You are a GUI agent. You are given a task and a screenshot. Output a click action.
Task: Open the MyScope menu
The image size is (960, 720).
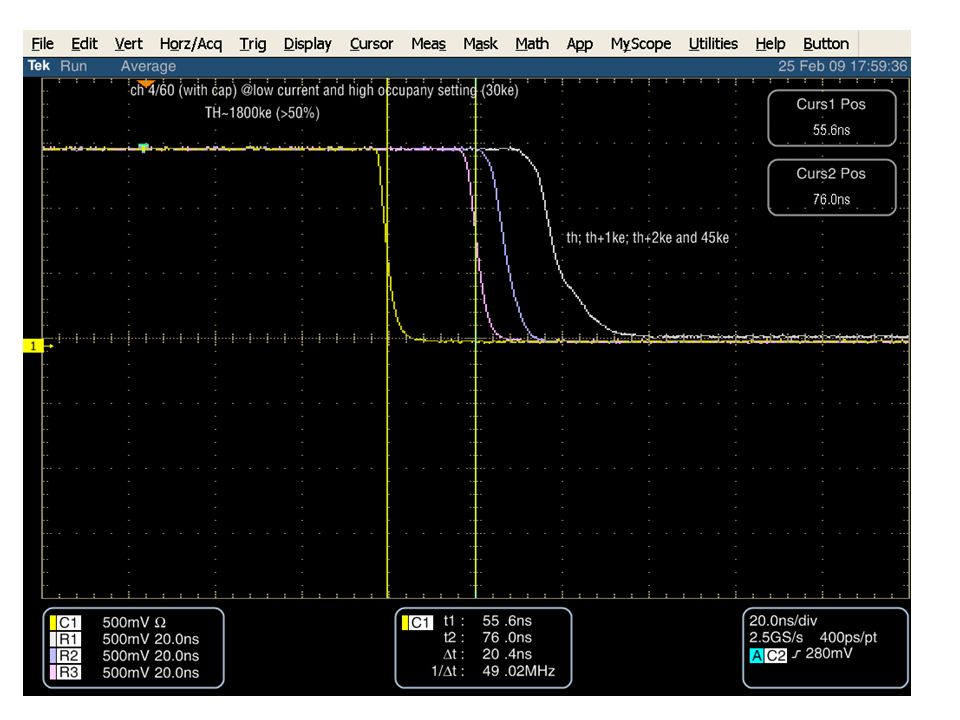(640, 44)
